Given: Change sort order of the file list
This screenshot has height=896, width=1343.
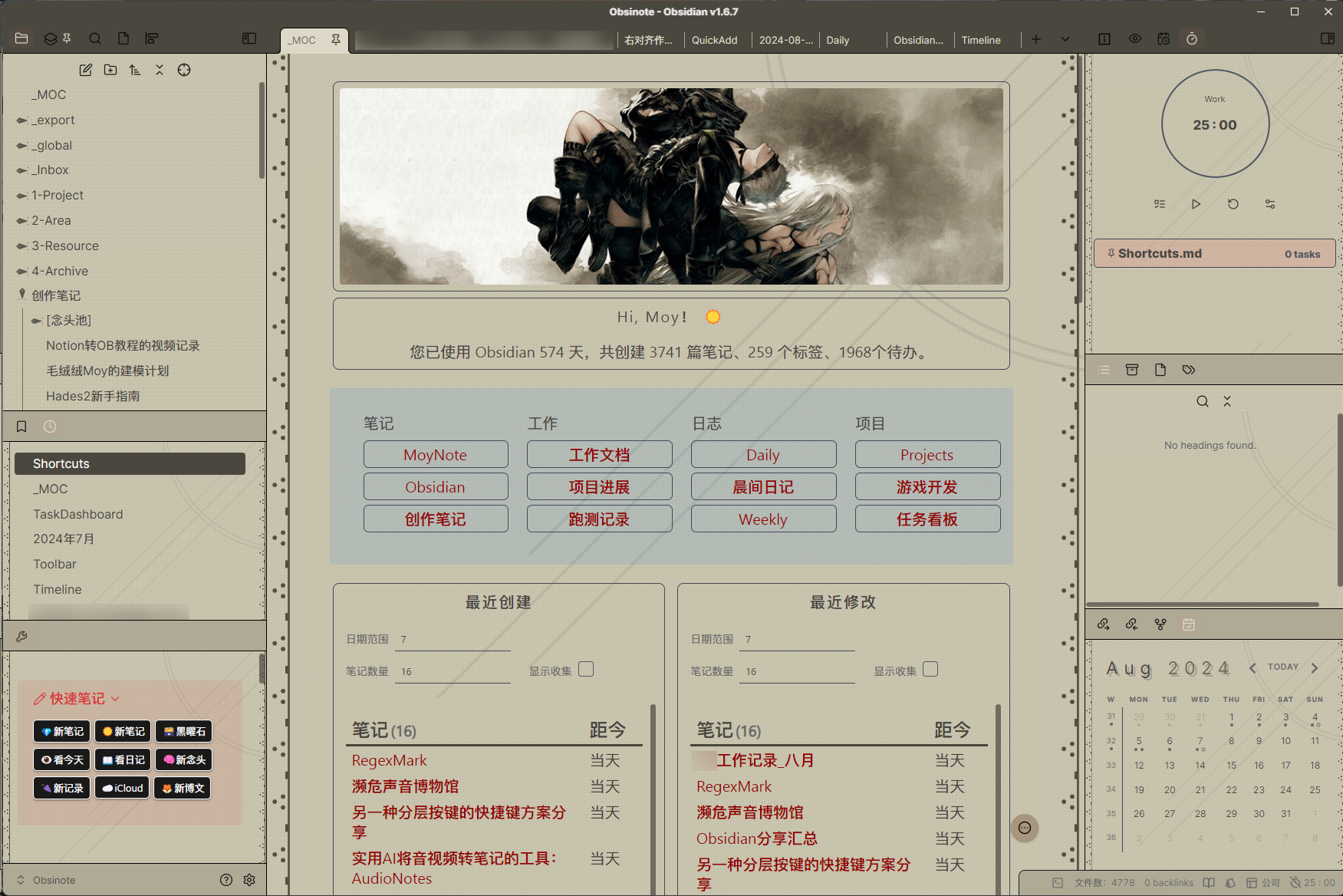Looking at the screenshot, I should pyautogui.click(x=135, y=70).
